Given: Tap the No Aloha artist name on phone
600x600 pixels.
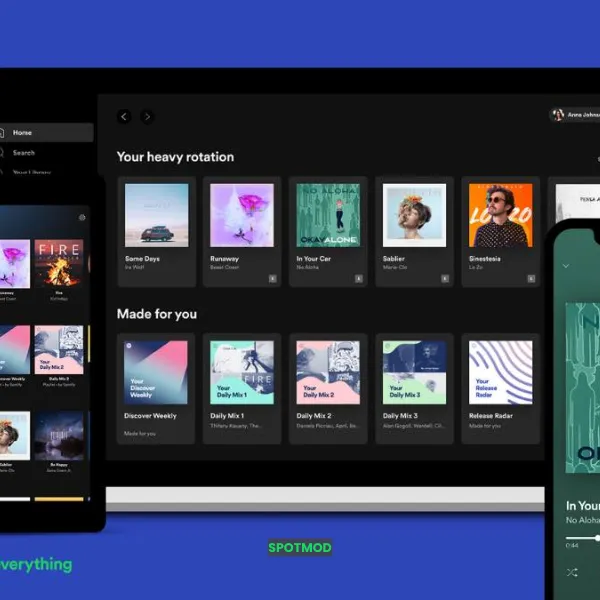Looking at the screenshot, I should point(583,520).
